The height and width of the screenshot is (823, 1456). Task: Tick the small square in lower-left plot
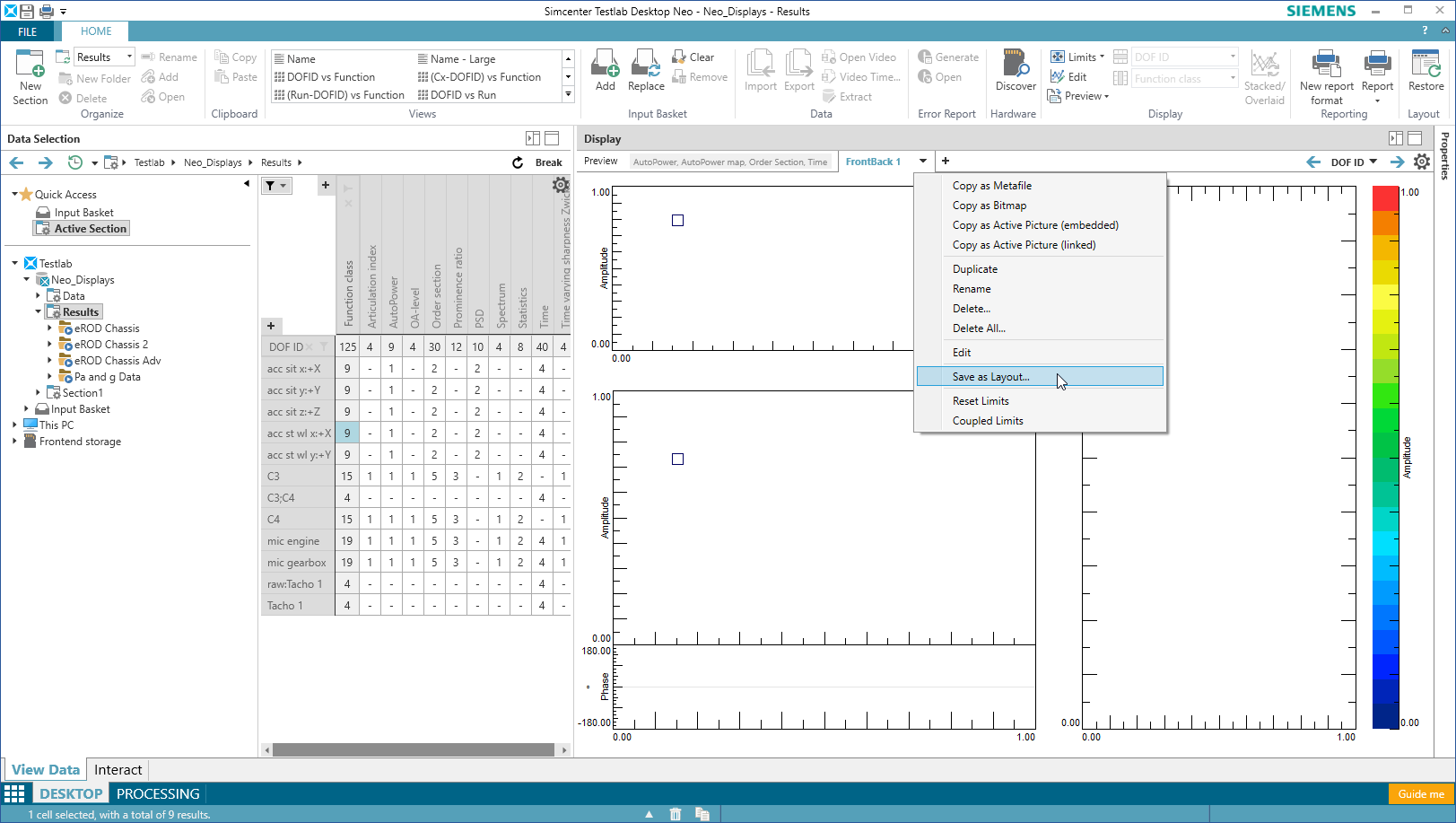click(678, 460)
